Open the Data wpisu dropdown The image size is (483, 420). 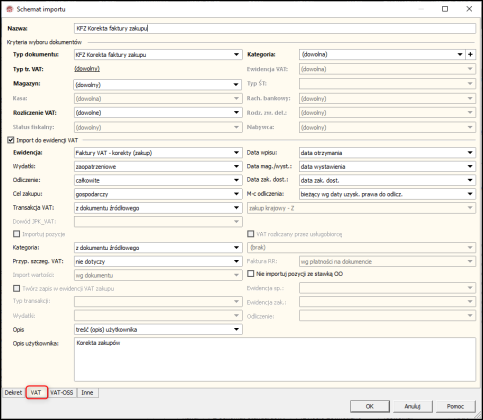(x=387, y=153)
